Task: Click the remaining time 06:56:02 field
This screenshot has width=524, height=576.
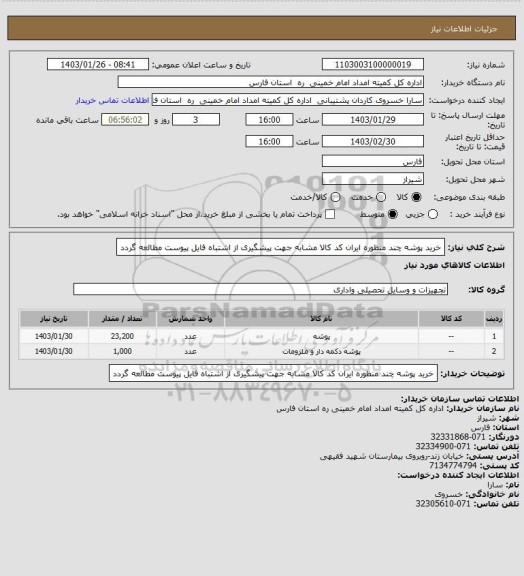Action: click(x=125, y=120)
